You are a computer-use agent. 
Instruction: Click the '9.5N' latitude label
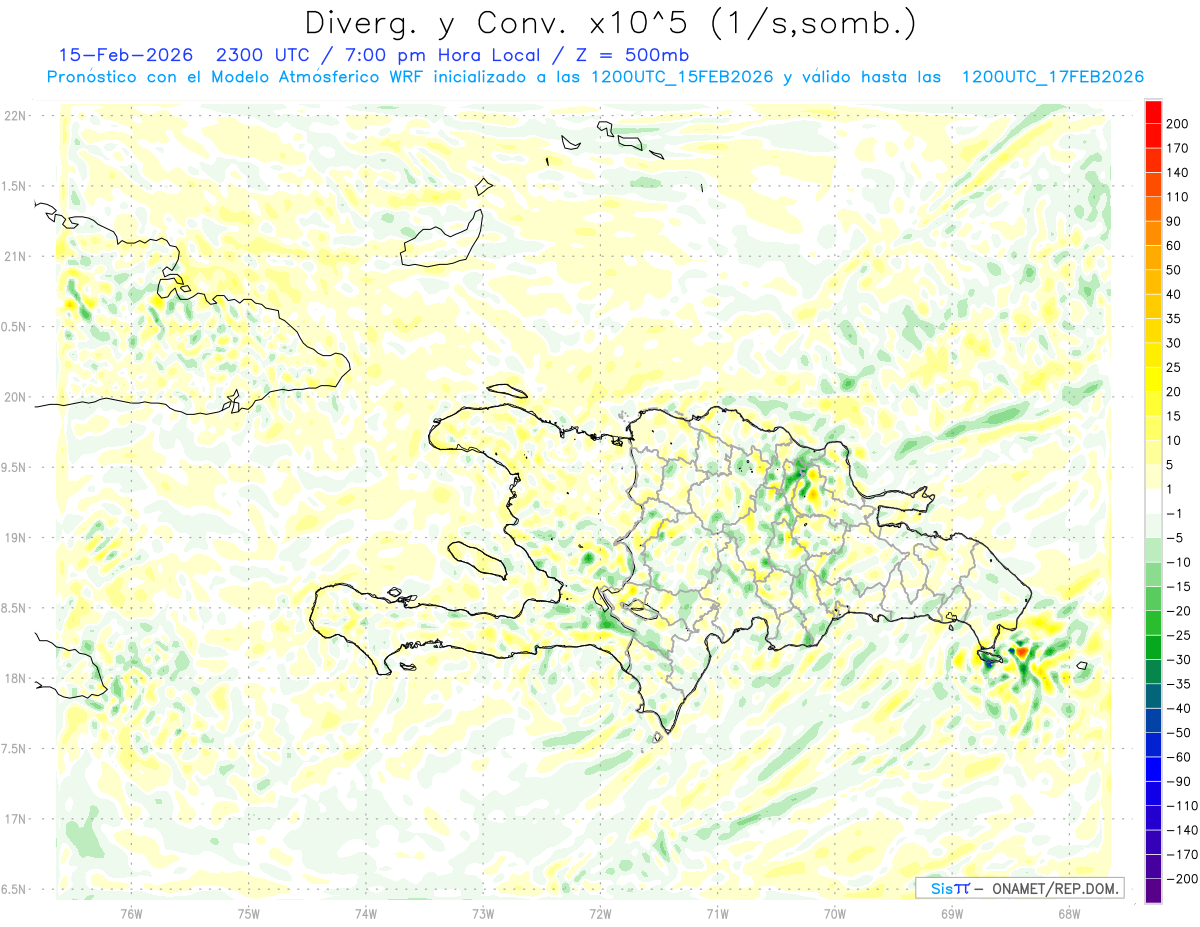[x=15, y=468]
